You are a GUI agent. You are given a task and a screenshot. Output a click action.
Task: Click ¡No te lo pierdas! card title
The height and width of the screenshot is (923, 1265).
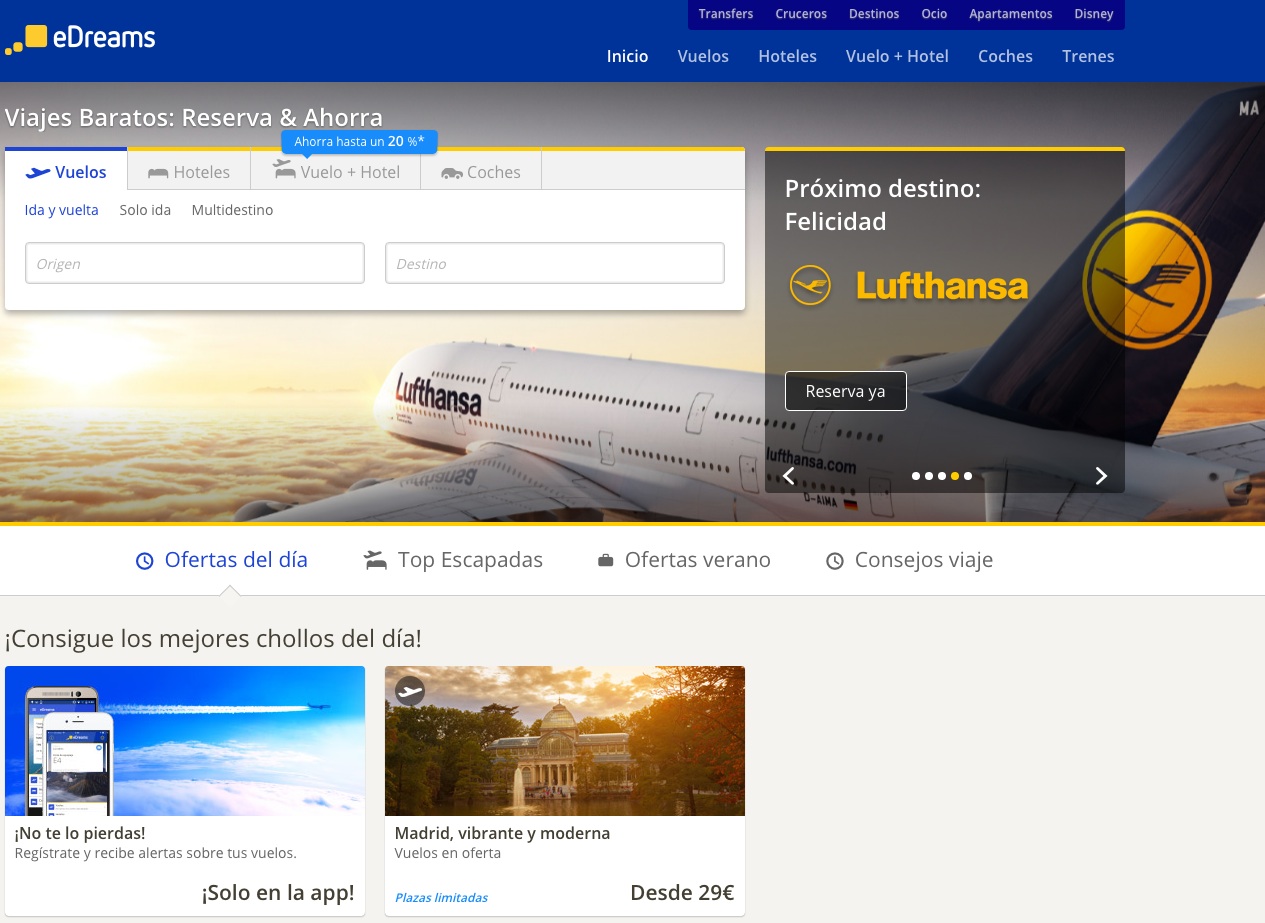80,833
